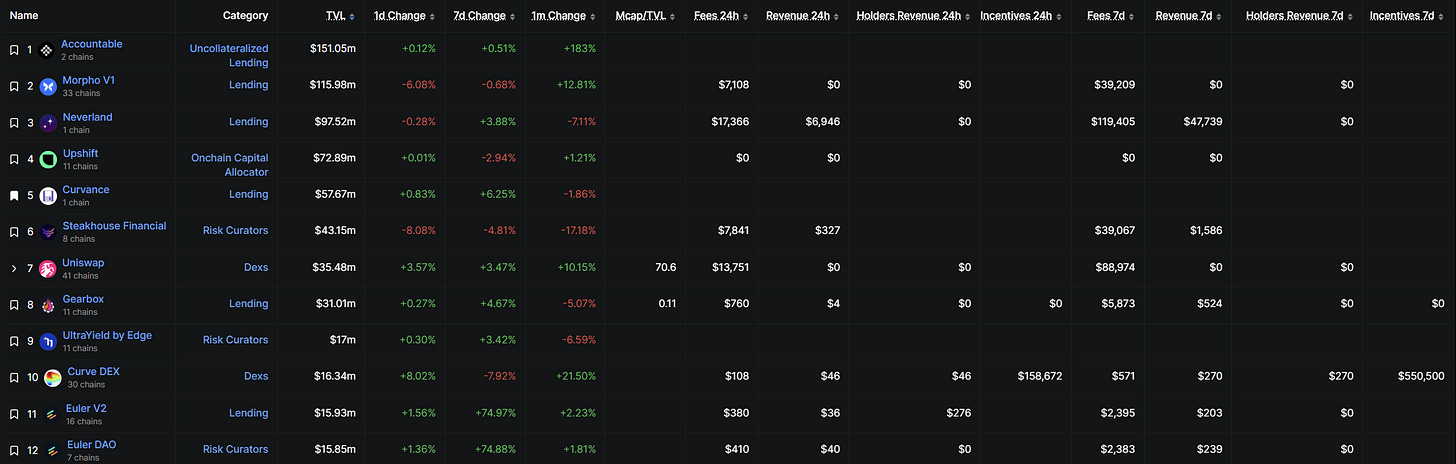The height and width of the screenshot is (464, 1456).
Task: Open the Curvance protocol link
Action: tap(86, 189)
